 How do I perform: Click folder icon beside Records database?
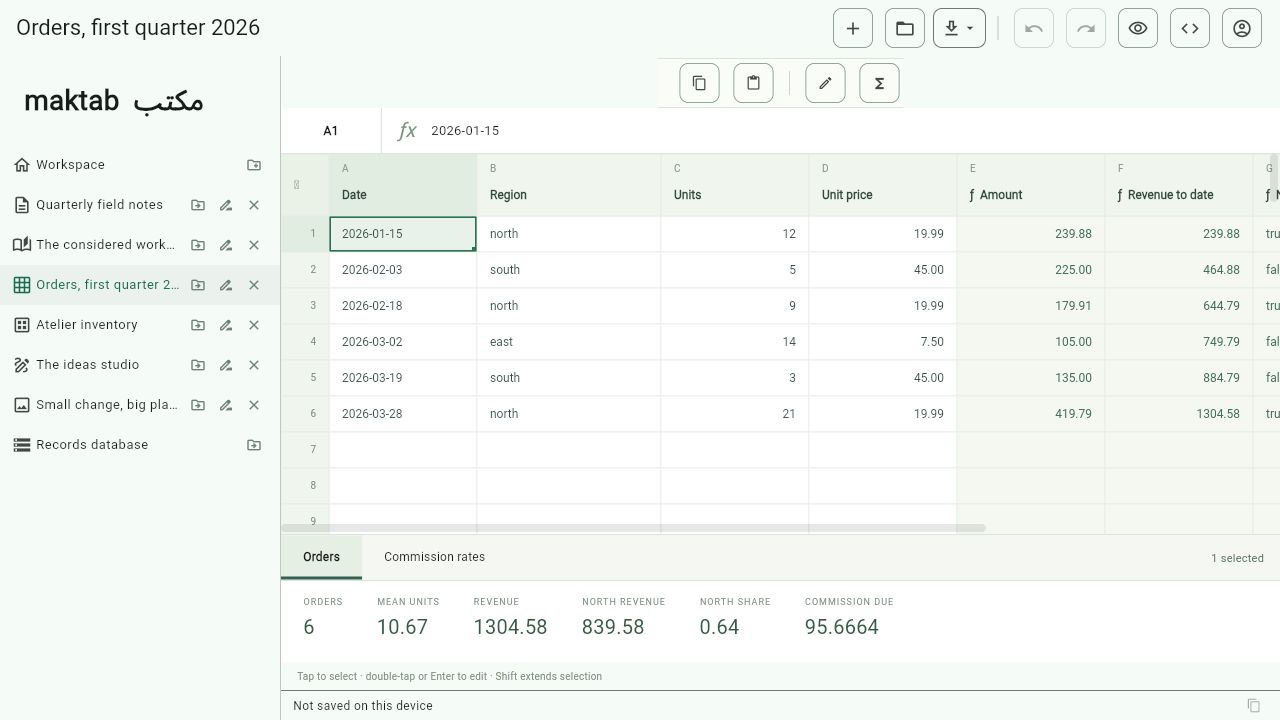pos(254,445)
